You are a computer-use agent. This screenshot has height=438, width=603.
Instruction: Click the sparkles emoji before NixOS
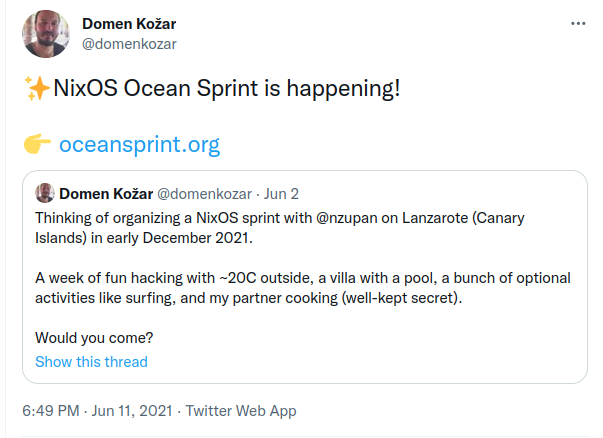(37, 88)
